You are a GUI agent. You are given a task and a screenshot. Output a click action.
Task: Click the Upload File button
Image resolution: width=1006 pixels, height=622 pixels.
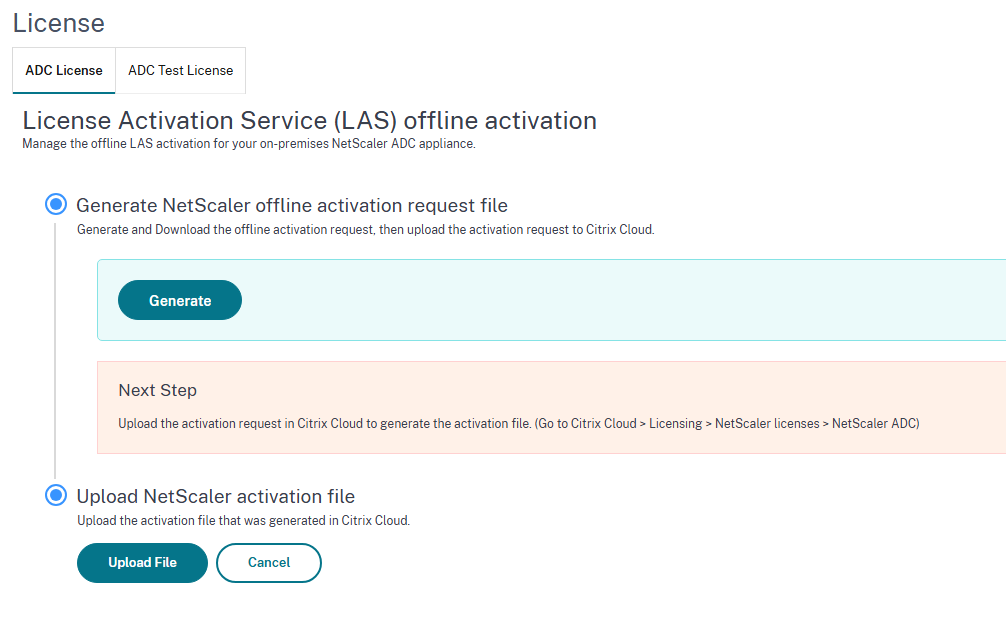(x=142, y=563)
